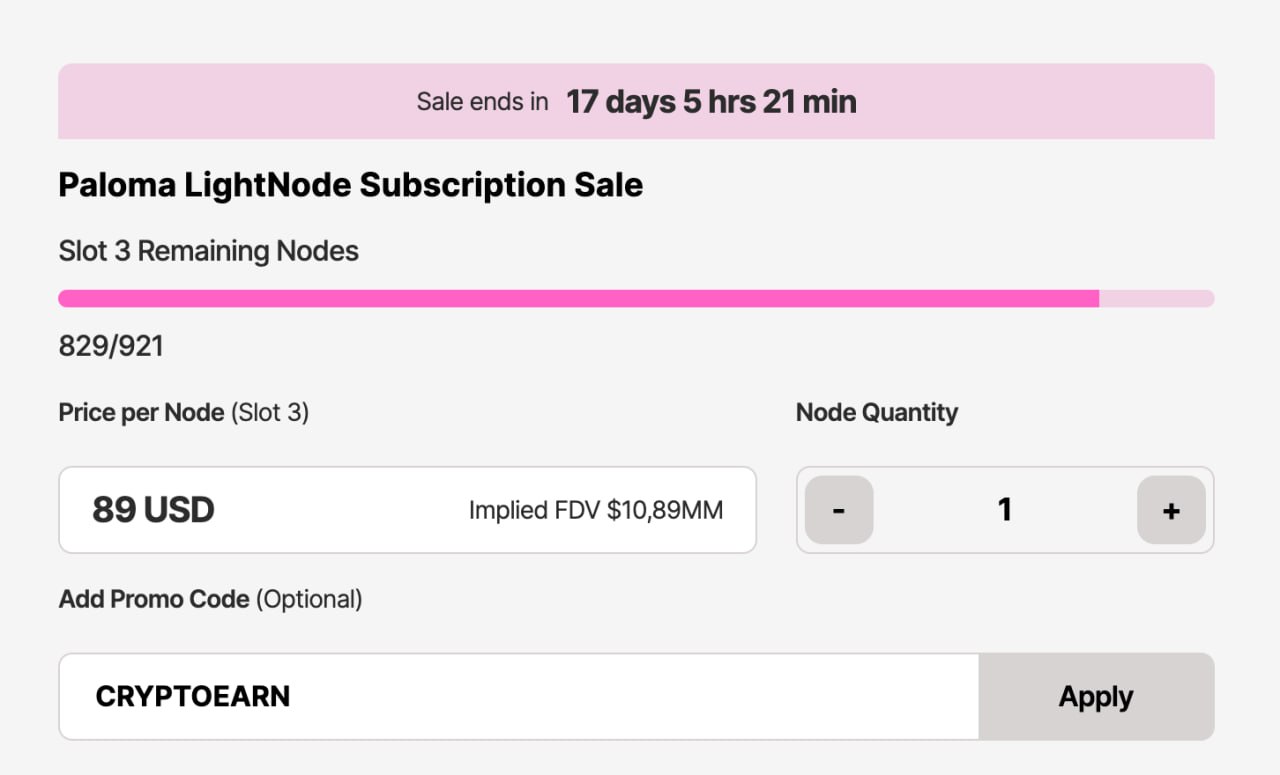
Task: Click the 829/921 node count
Action: pyautogui.click(x=110, y=346)
